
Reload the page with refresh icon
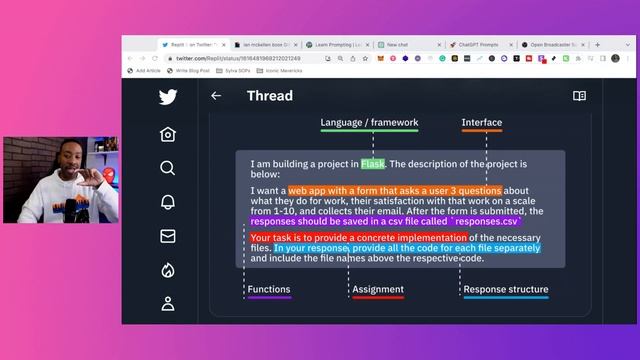click(155, 59)
